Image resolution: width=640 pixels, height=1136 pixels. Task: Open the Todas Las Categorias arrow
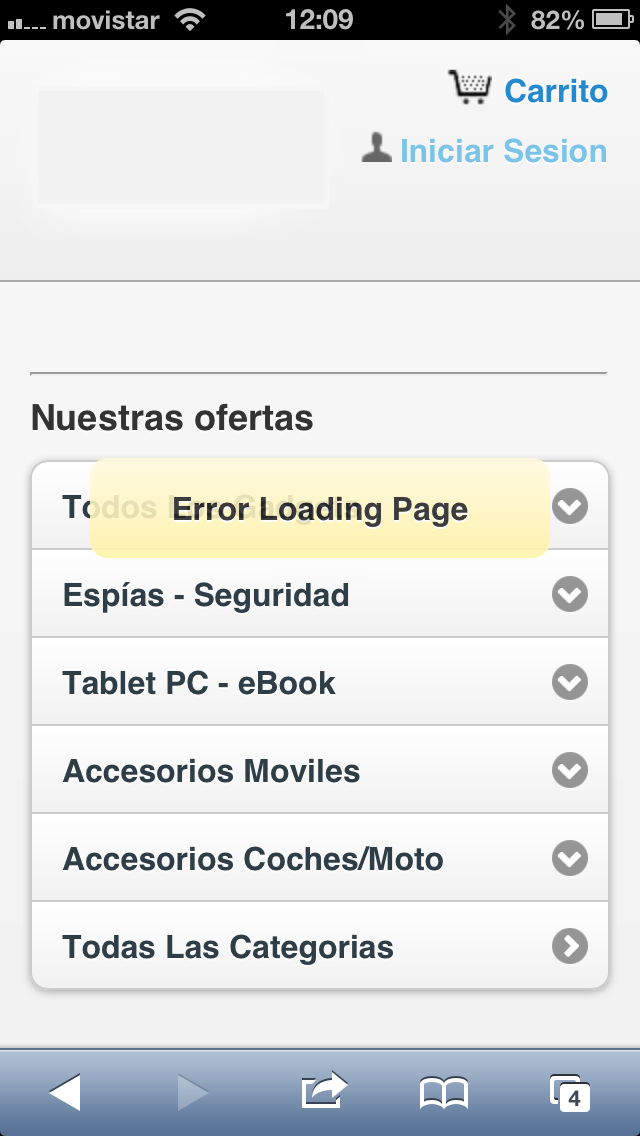tap(570, 946)
